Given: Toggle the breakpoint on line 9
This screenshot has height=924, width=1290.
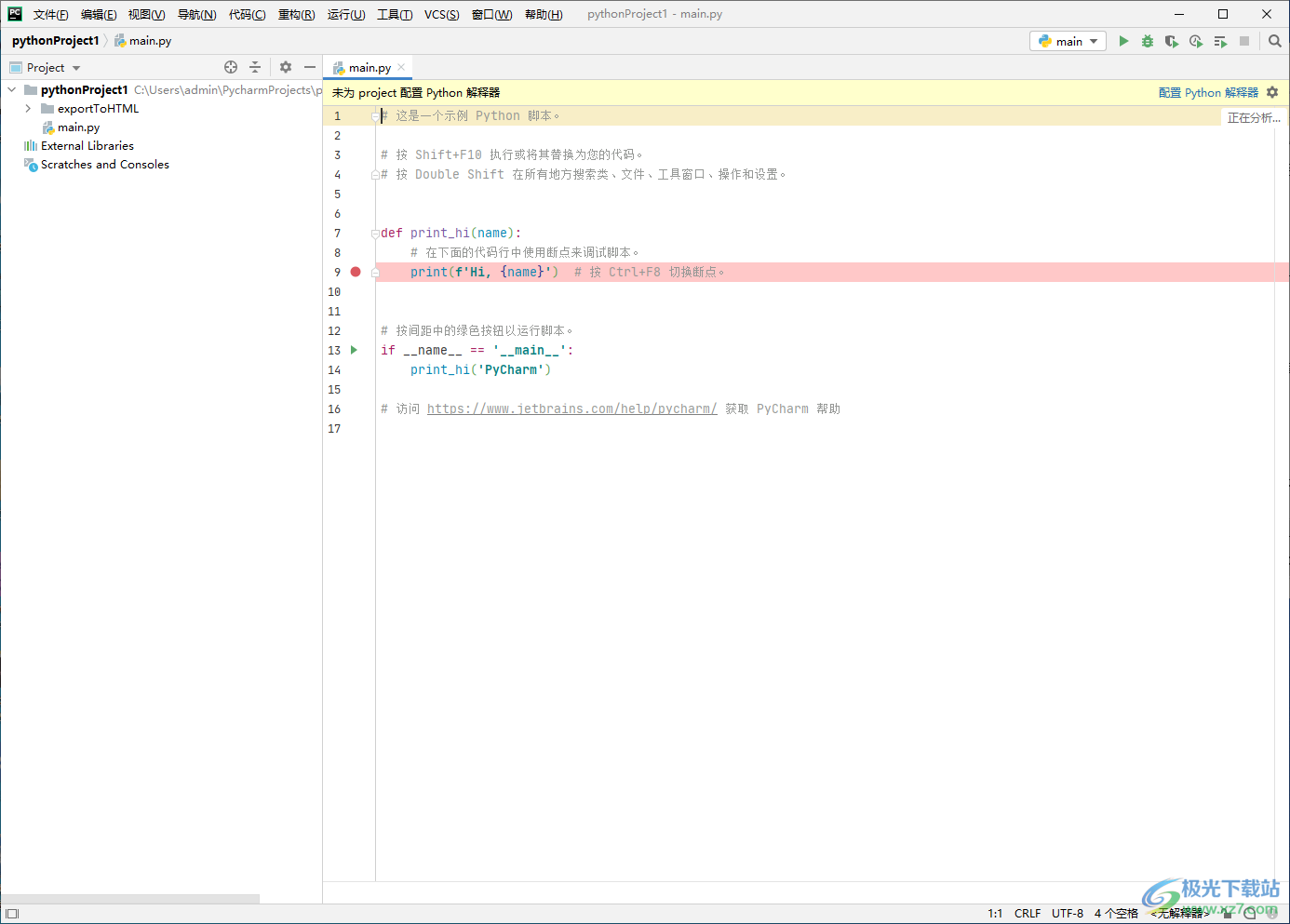Looking at the screenshot, I should [x=356, y=272].
